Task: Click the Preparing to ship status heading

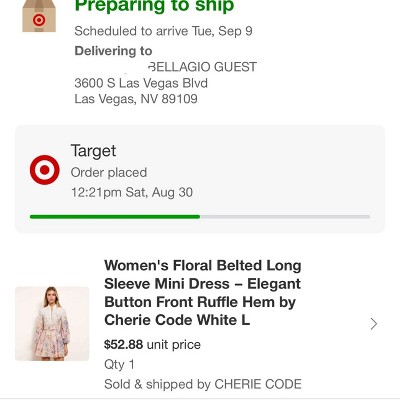Action: (154, 6)
